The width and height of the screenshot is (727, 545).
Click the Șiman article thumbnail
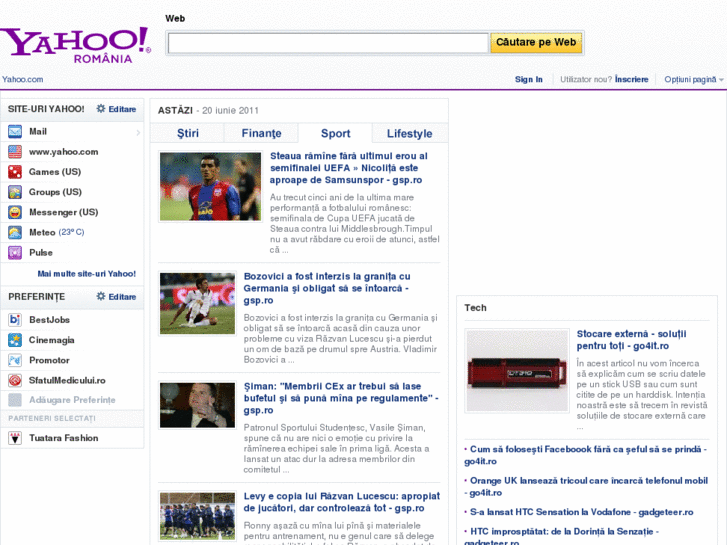click(x=198, y=405)
